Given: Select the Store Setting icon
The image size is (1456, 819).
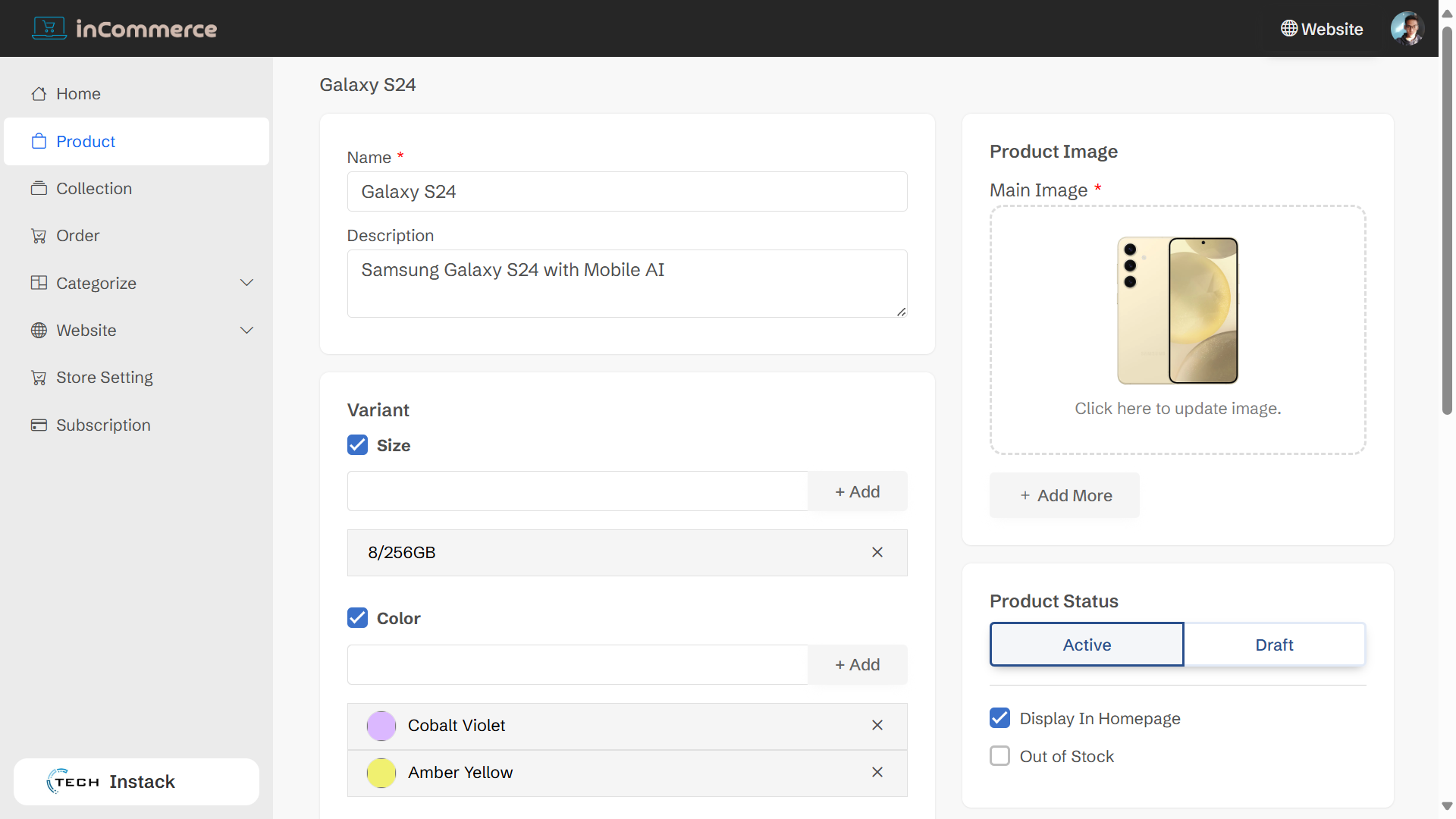Looking at the screenshot, I should [39, 377].
